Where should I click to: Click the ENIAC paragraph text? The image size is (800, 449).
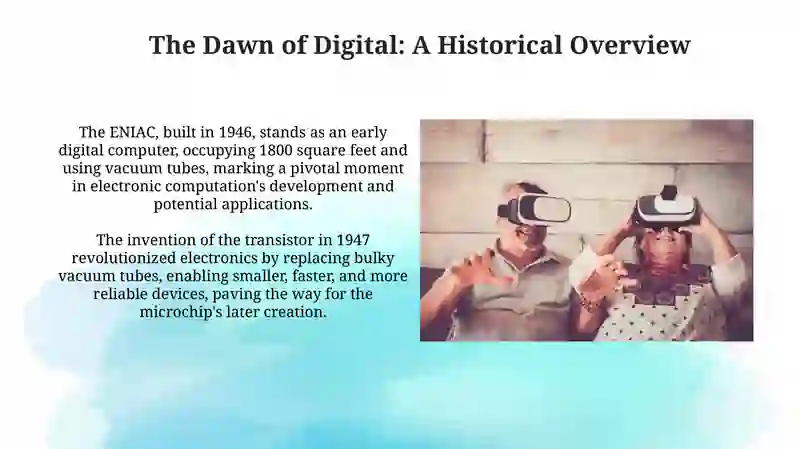pos(233,168)
